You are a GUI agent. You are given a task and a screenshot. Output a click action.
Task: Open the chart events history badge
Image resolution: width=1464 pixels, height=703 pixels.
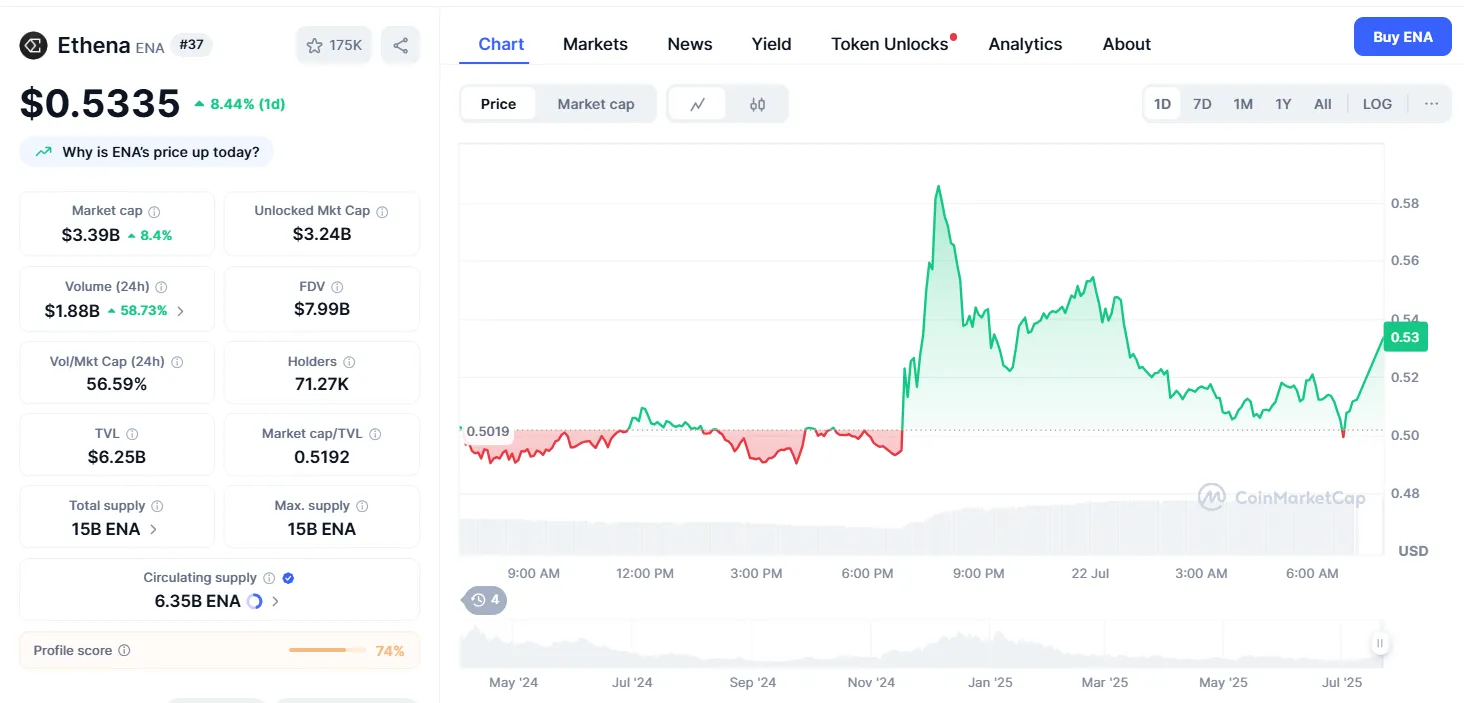pos(485,600)
